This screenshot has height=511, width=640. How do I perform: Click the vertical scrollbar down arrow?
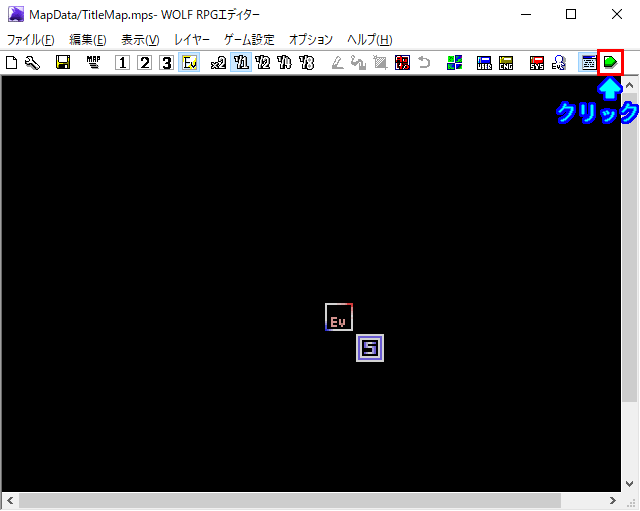(x=629, y=484)
